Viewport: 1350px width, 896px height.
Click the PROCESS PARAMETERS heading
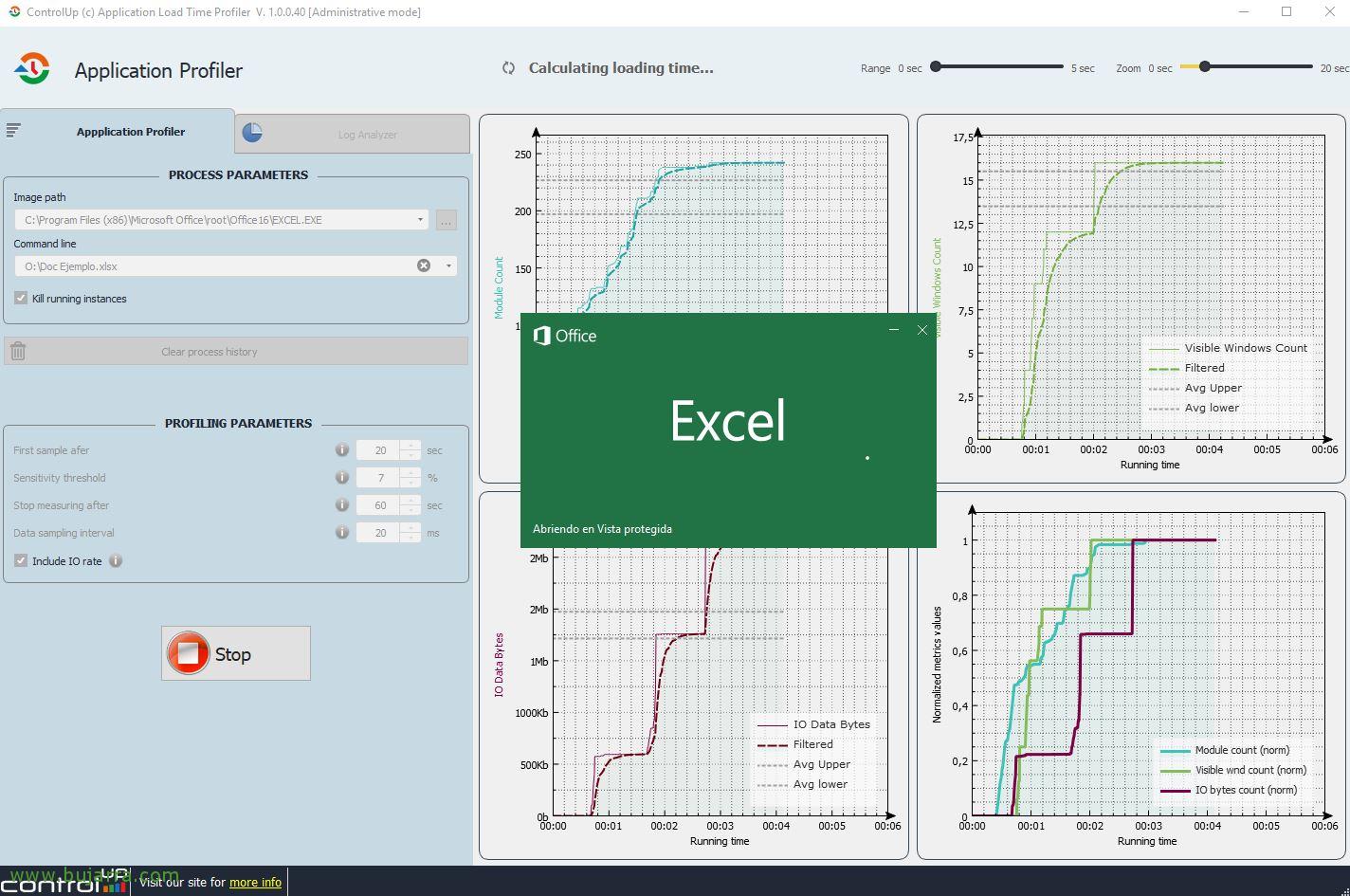coord(238,175)
